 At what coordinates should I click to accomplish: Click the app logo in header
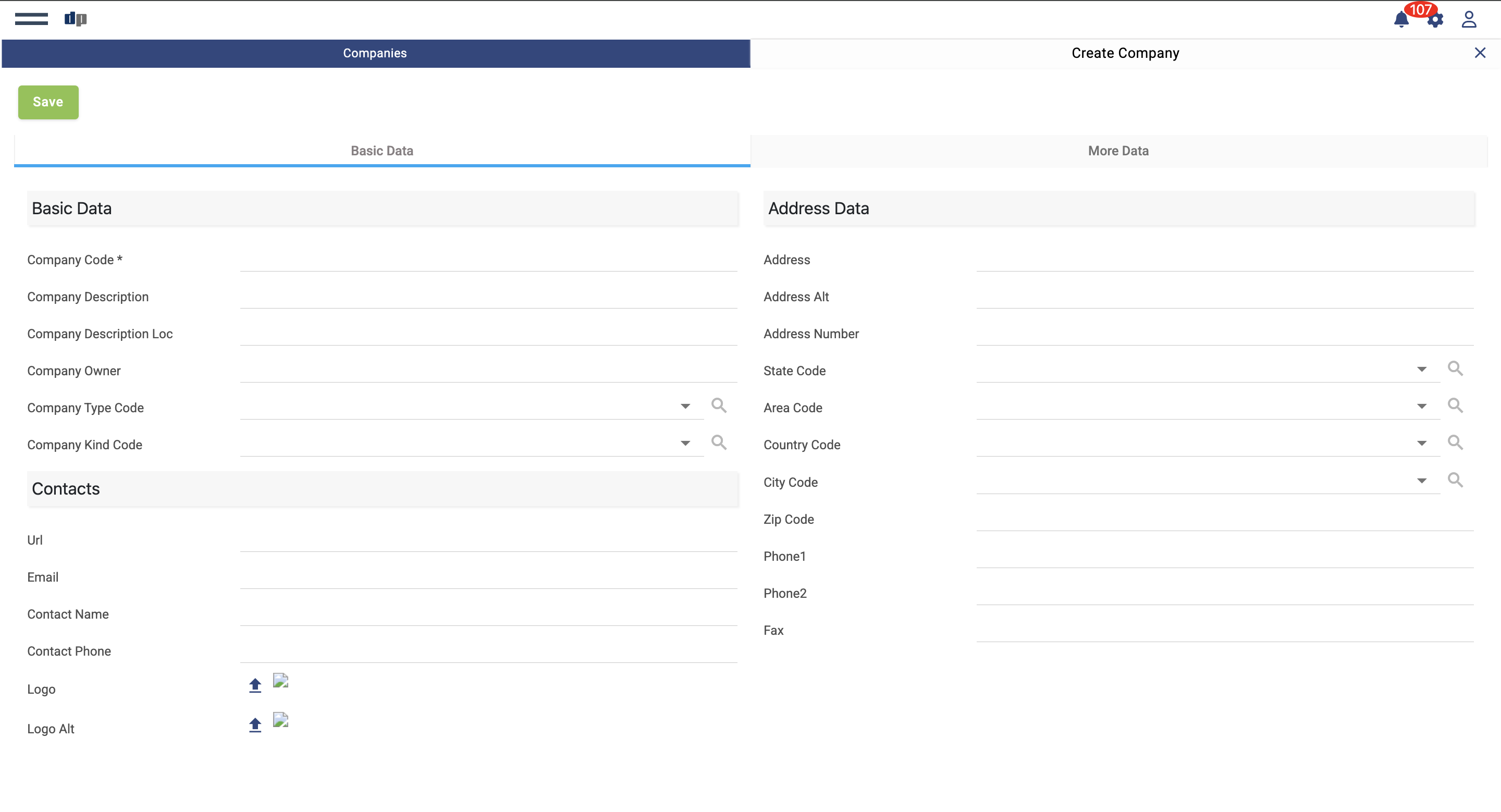point(75,19)
